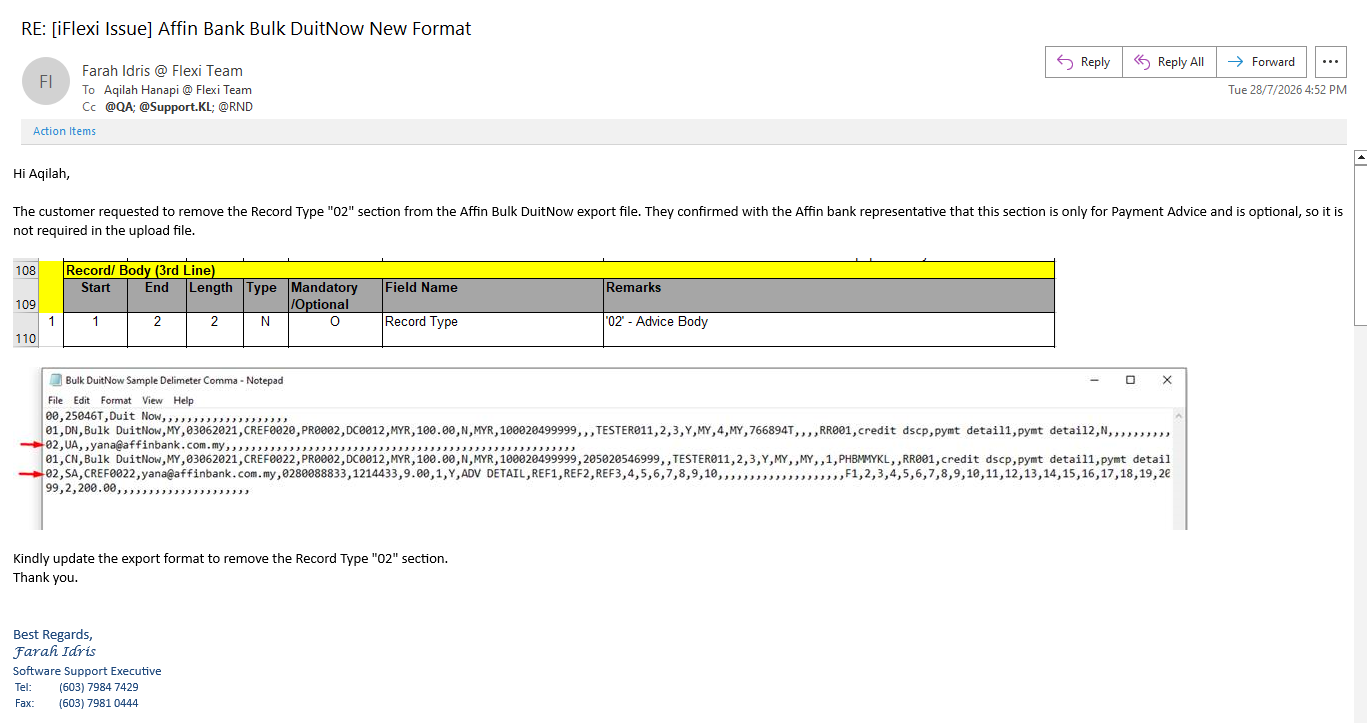Select the "Record Type" field name cell
The width and height of the screenshot is (1367, 723).
[493, 329]
